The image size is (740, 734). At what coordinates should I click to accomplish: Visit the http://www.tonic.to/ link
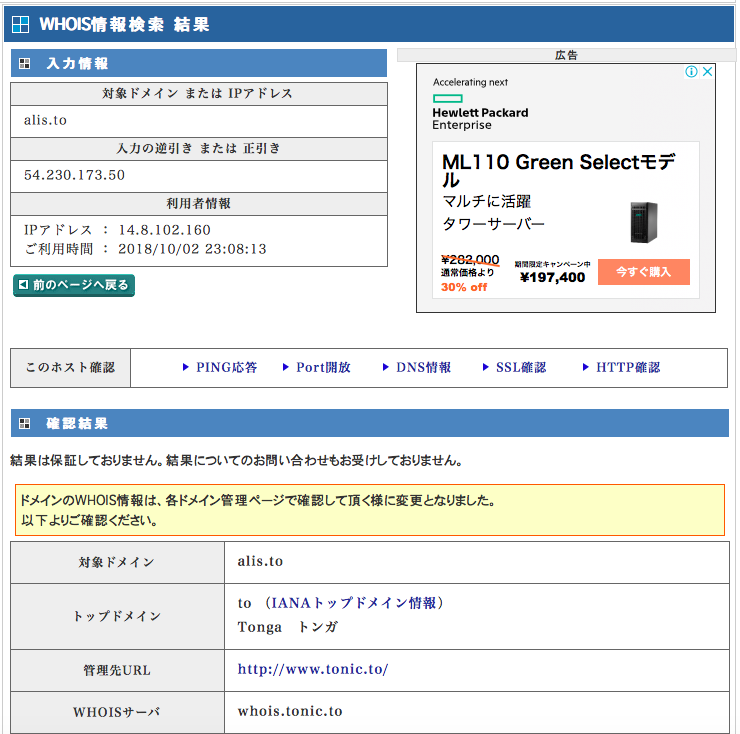pyautogui.click(x=312, y=669)
